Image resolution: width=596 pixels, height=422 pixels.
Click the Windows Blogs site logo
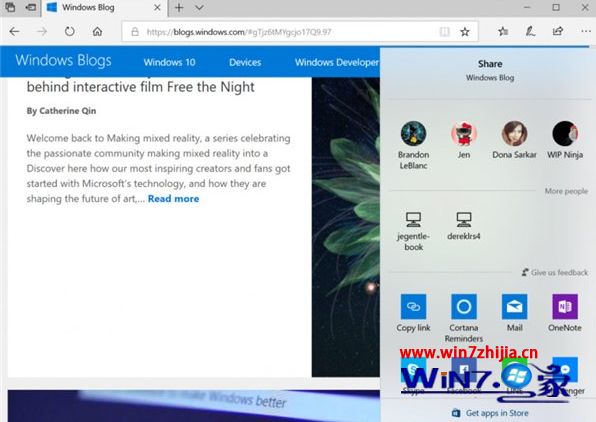63,60
